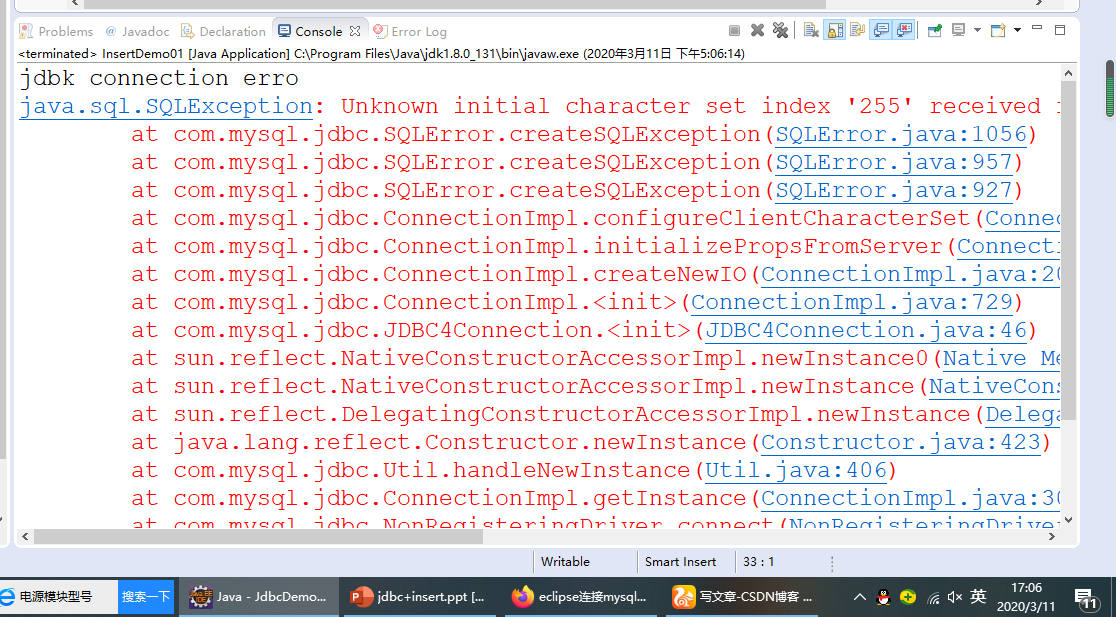Screen dimensions: 1116x617
Task: Click the DelegatingConstructorAccessorImpl.newInstance stack line
Action: click(596, 415)
